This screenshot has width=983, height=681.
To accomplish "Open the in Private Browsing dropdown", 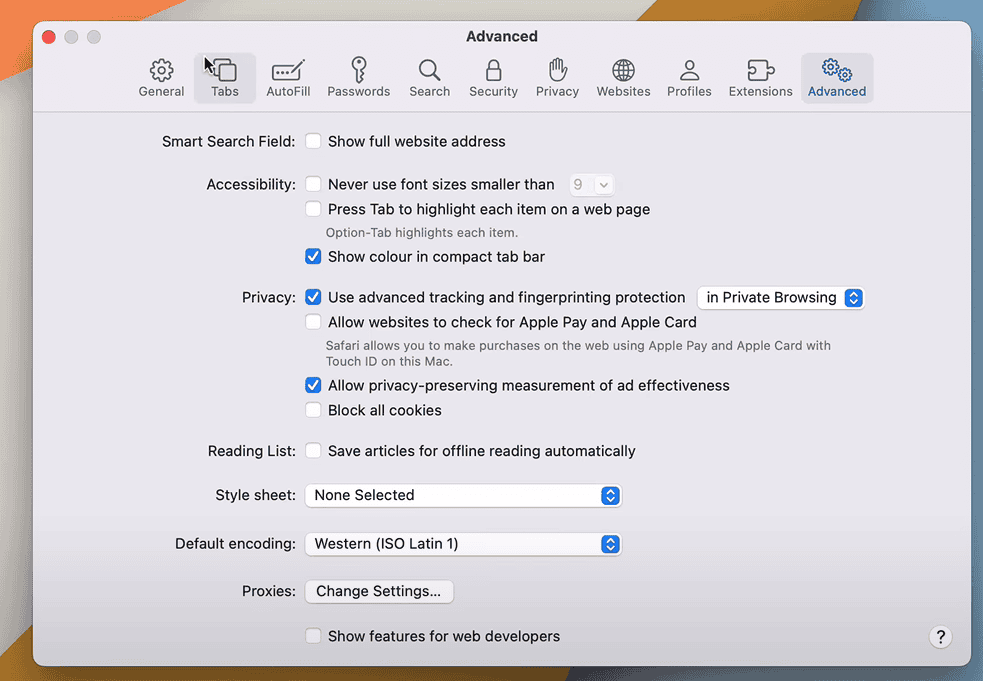I will point(780,298).
